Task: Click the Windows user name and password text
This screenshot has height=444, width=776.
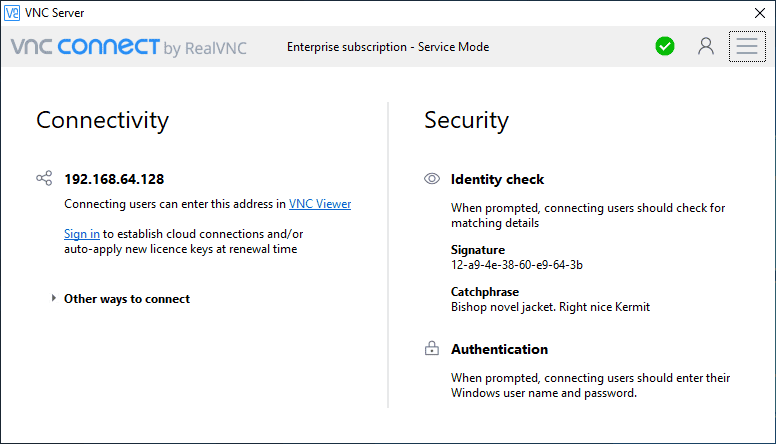Action: pyautogui.click(x=590, y=386)
